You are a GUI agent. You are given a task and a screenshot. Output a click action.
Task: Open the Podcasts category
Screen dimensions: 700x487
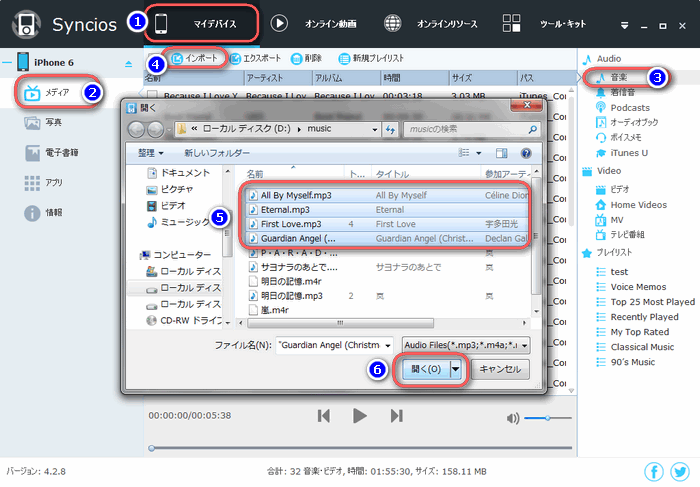click(623, 108)
